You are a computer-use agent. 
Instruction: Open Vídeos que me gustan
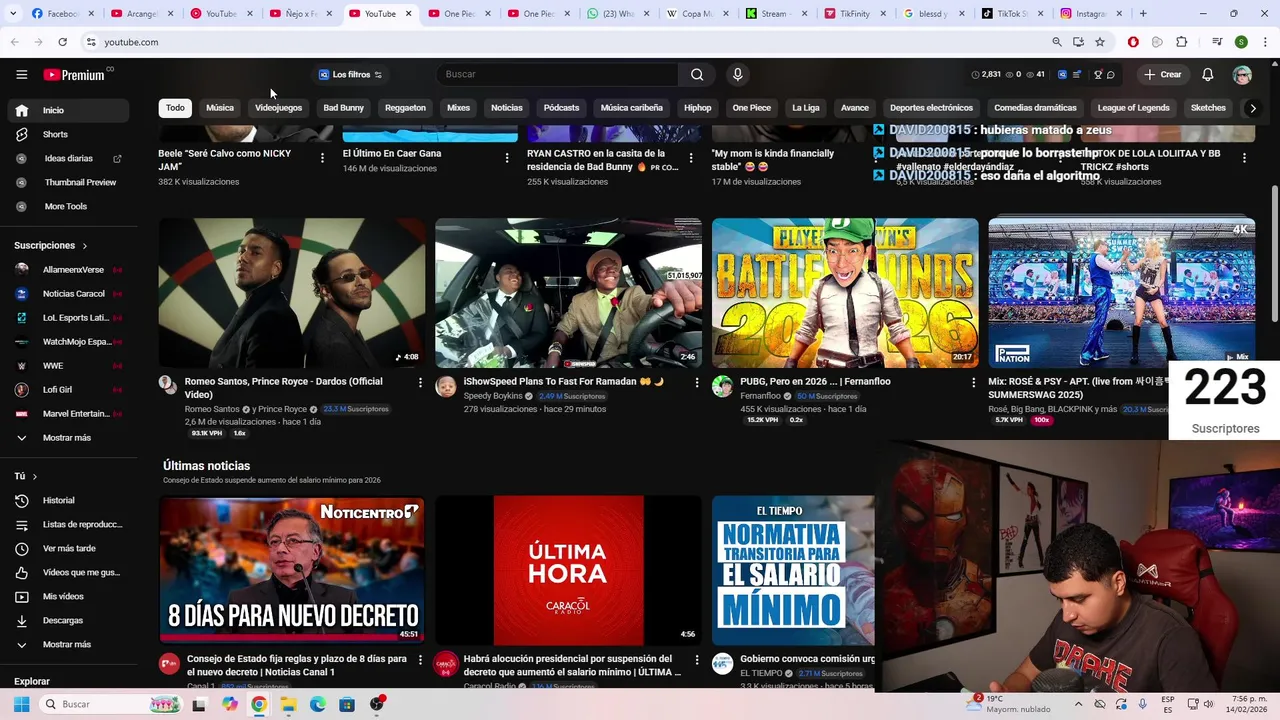click(x=81, y=572)
